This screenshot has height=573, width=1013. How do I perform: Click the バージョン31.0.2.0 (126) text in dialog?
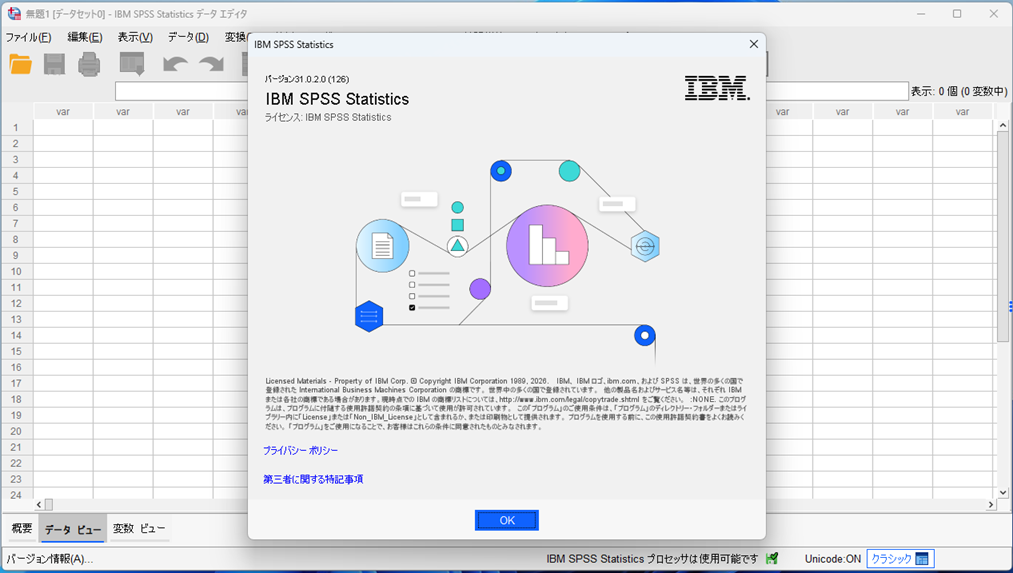point(307,79)
